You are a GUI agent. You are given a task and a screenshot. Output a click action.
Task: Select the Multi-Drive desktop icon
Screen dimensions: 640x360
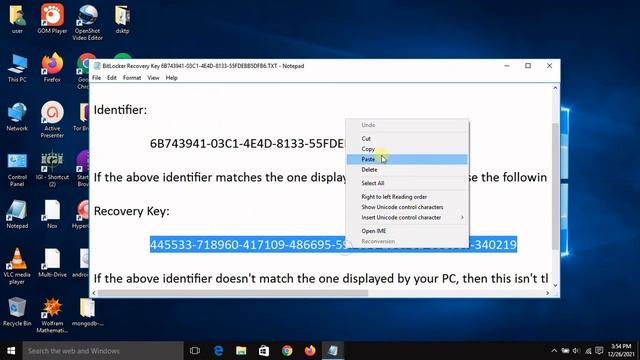tap(52, 263)
